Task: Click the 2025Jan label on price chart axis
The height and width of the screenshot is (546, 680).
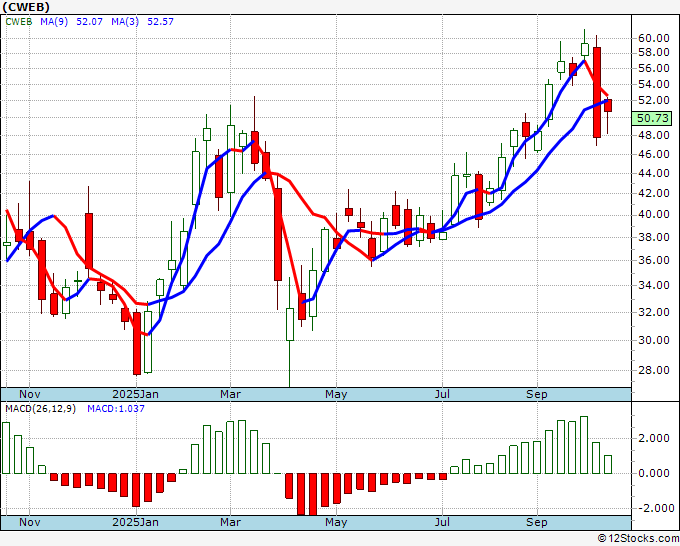Action: coord(135,394)
